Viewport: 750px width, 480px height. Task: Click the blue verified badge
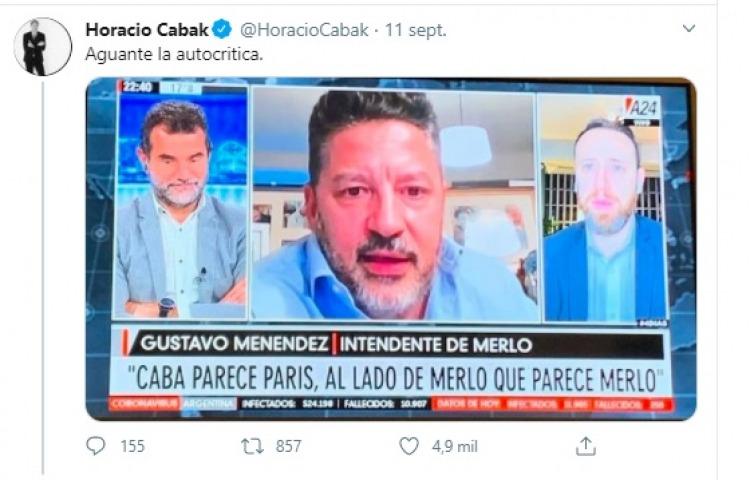(x=222, y=30)
